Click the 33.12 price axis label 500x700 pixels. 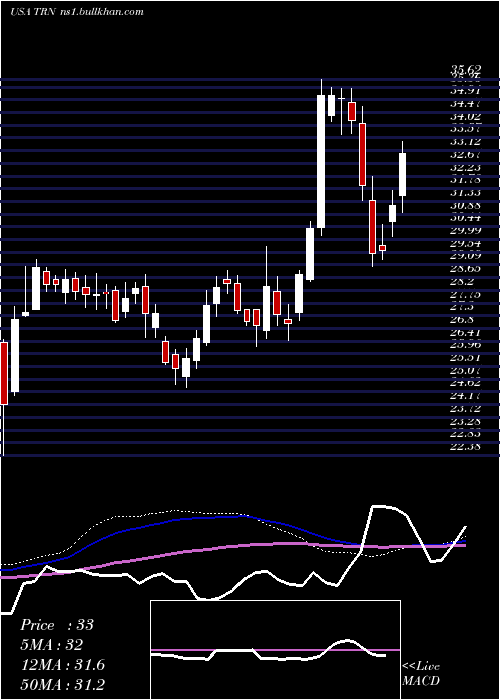(x=466, y=142)
